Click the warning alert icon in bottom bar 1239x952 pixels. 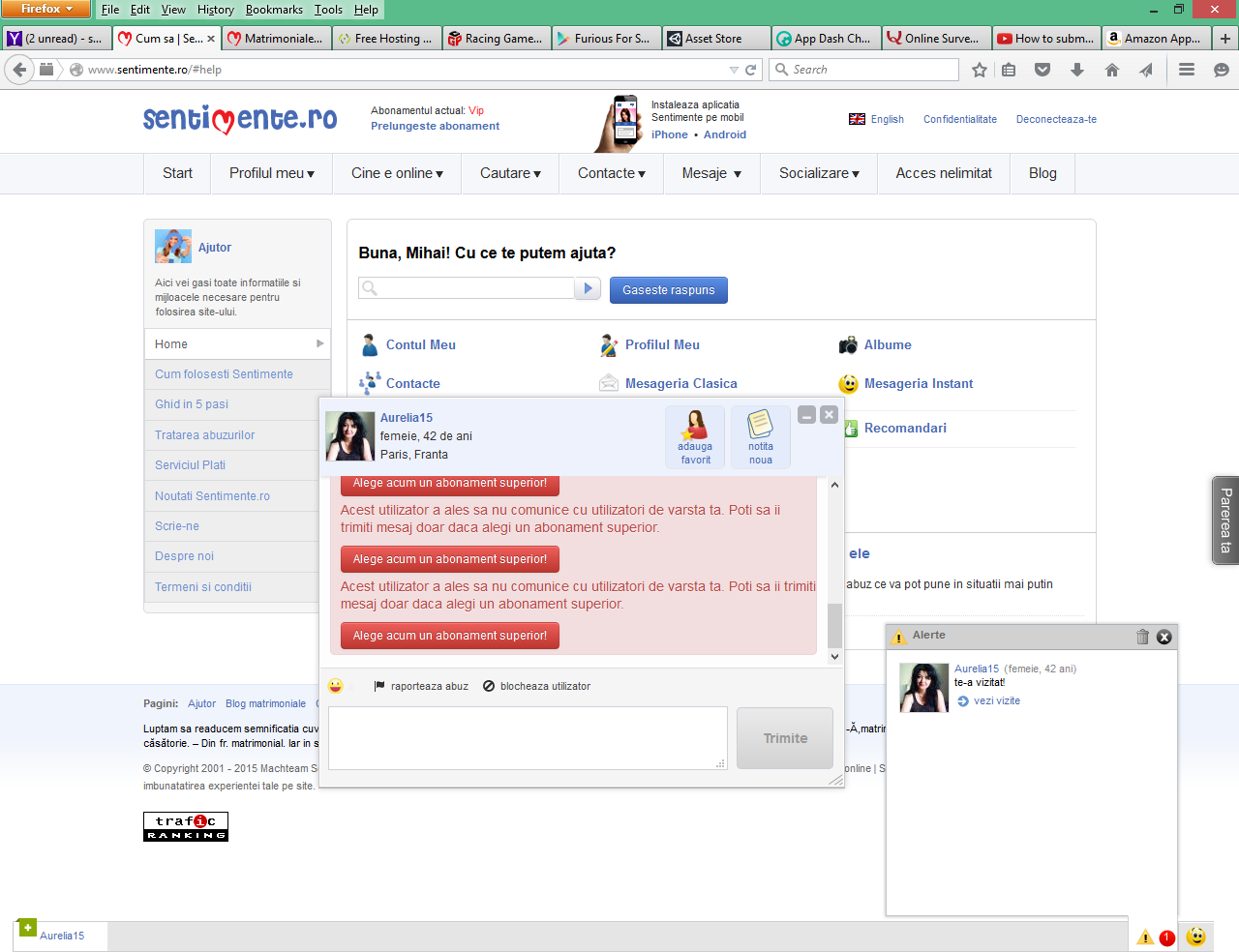coord(1145,937)
